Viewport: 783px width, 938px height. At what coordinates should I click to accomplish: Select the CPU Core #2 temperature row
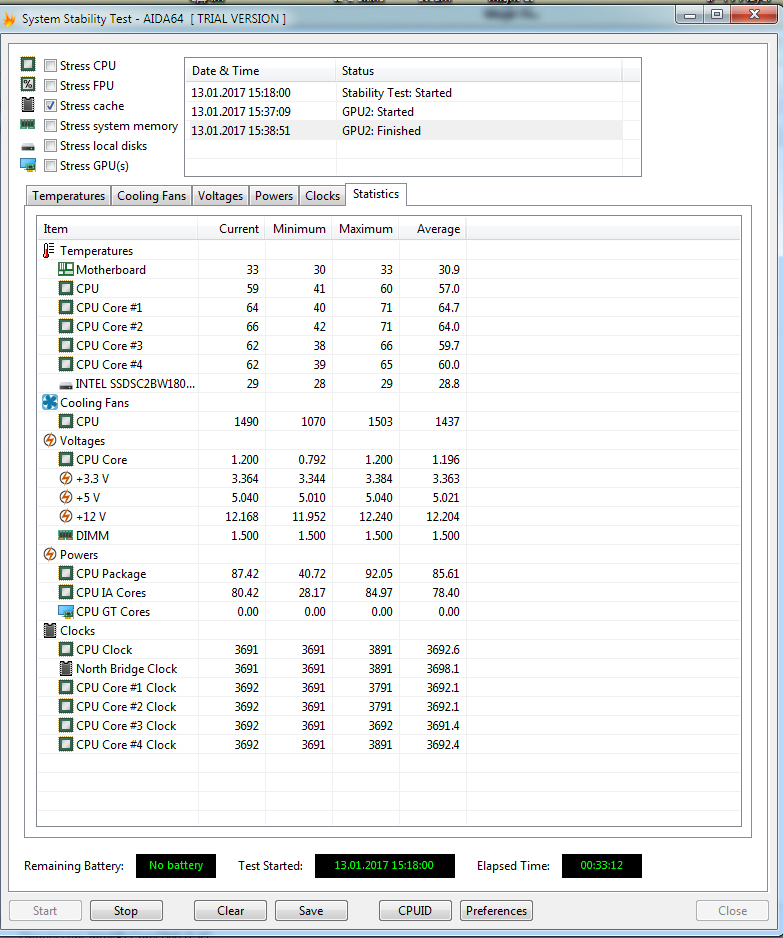[389, 327]
